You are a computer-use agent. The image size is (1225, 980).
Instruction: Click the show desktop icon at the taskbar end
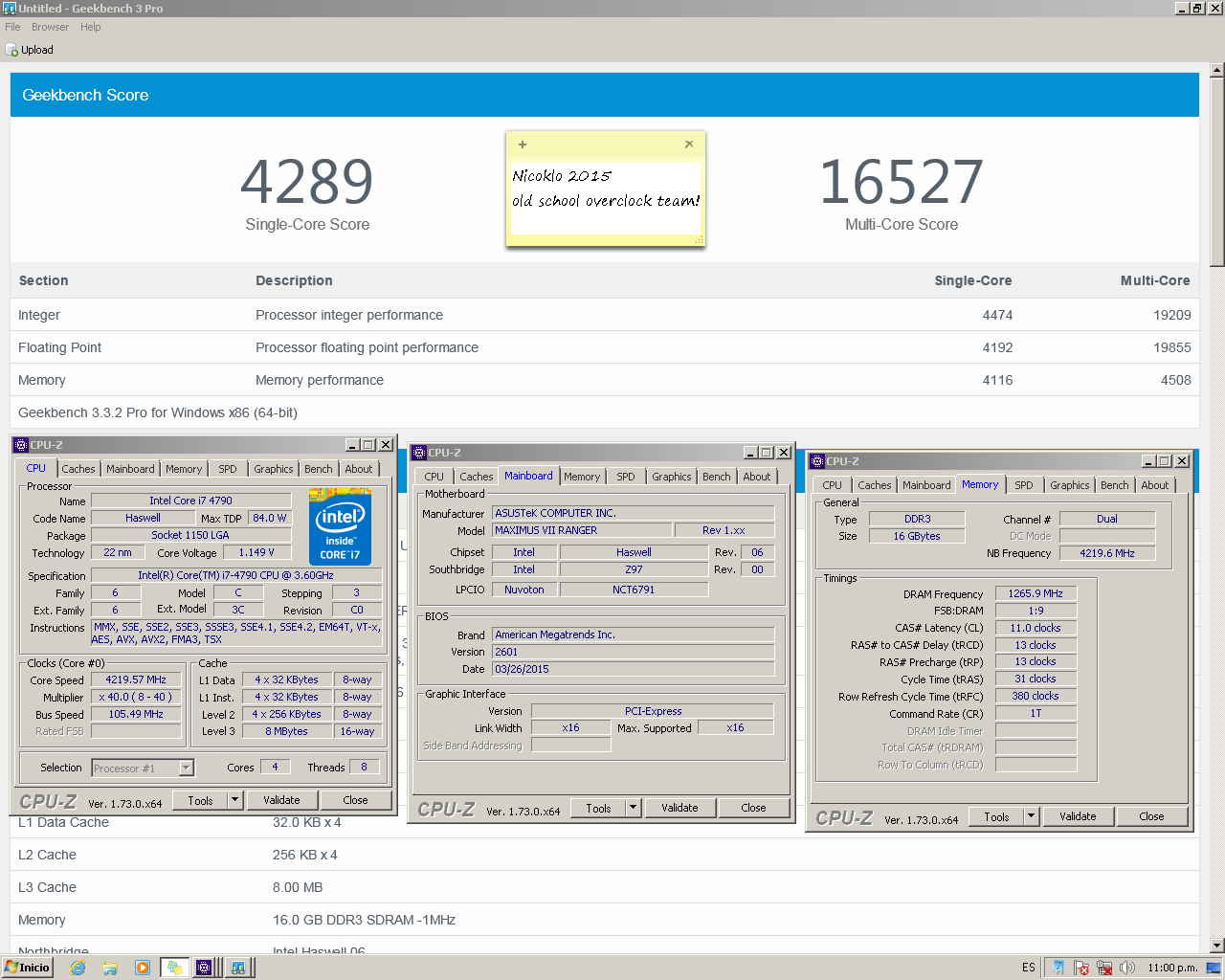tap(1212, 968)
